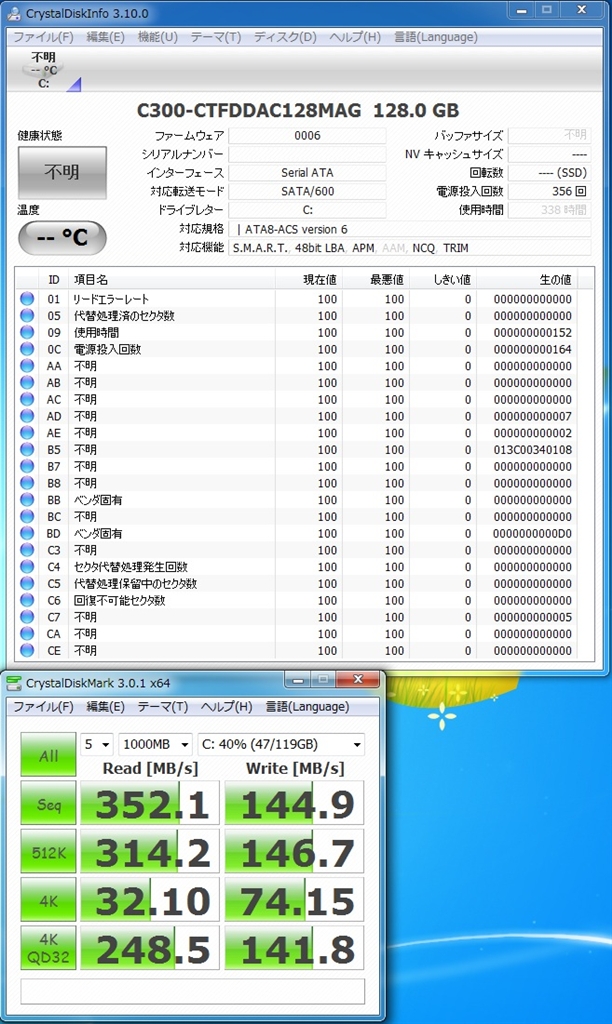This screenshot has width=612, height=1024.
Task: Select Seq read result 352.1
Action: [x=150, y=803]
